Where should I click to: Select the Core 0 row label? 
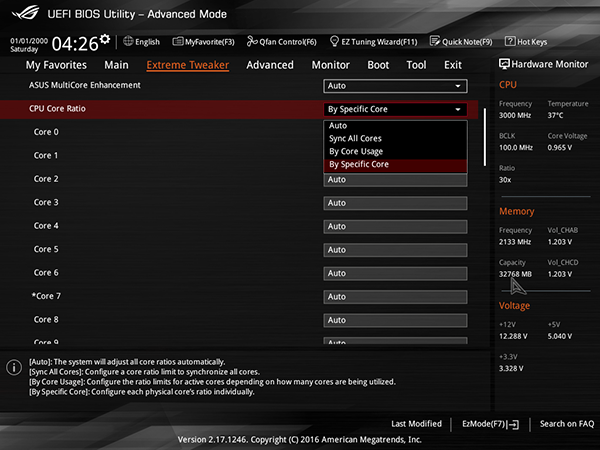[46, 132]
